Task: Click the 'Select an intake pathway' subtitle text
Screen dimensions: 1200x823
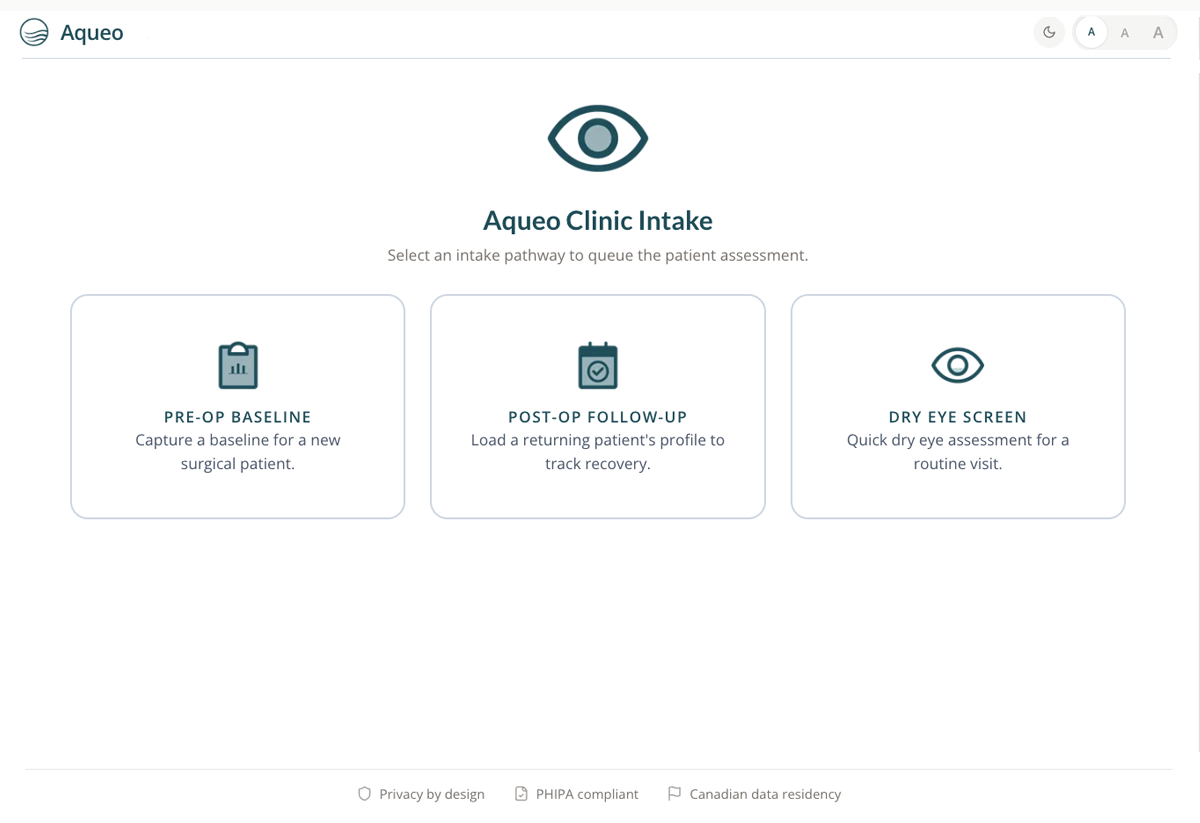Action: (598, 255)
